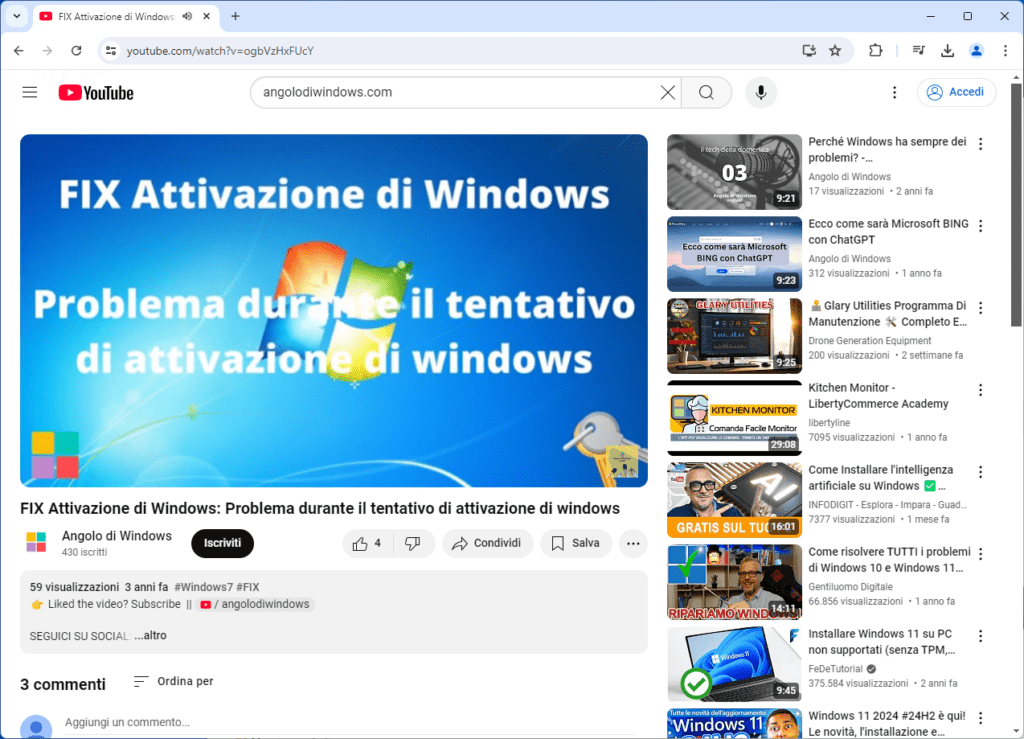
Task: Click the install app icon in address bar
Action: point(808,50)
